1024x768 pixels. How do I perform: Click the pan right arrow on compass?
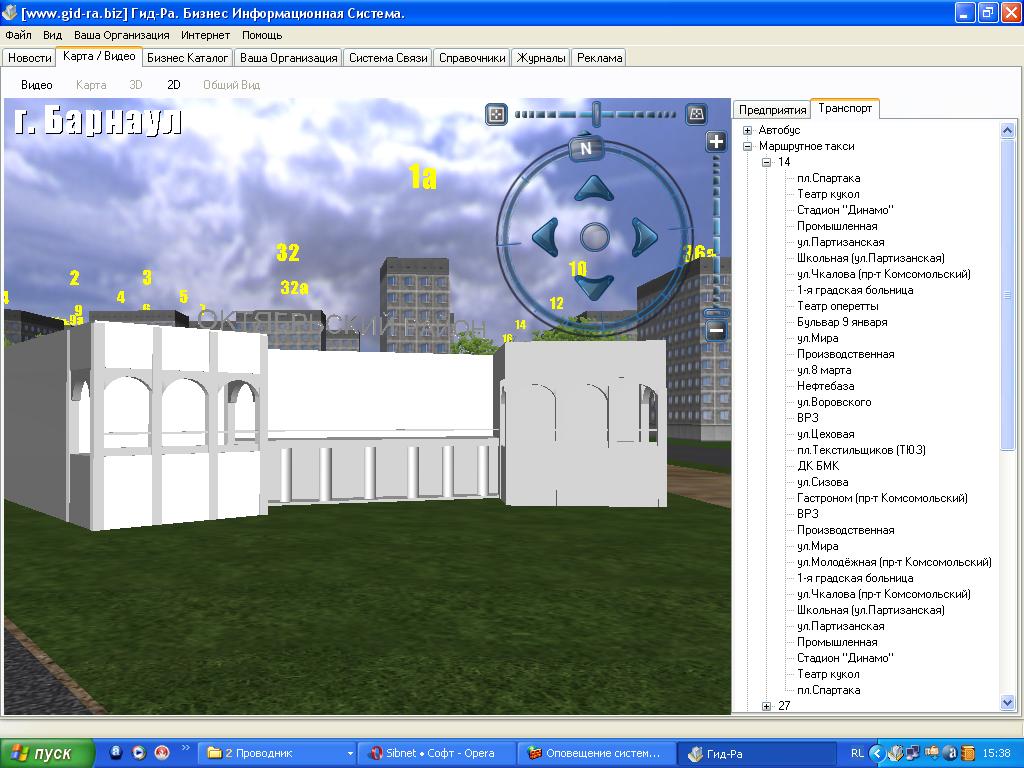click(643, 237)
